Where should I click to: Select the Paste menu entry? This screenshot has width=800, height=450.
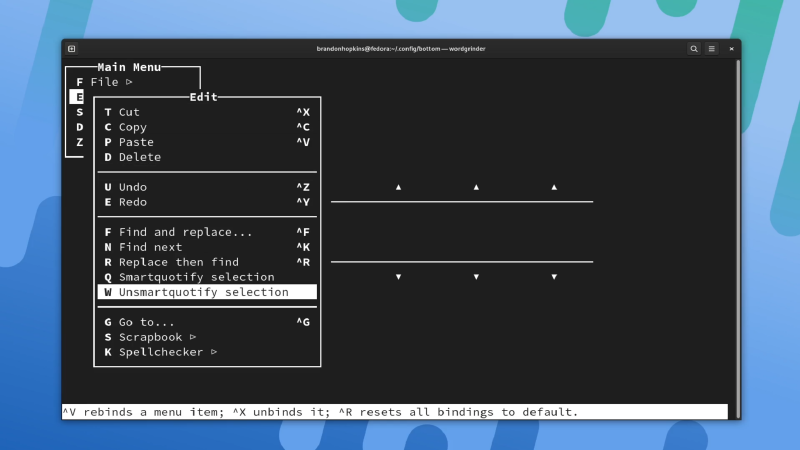tap(136, 142)
